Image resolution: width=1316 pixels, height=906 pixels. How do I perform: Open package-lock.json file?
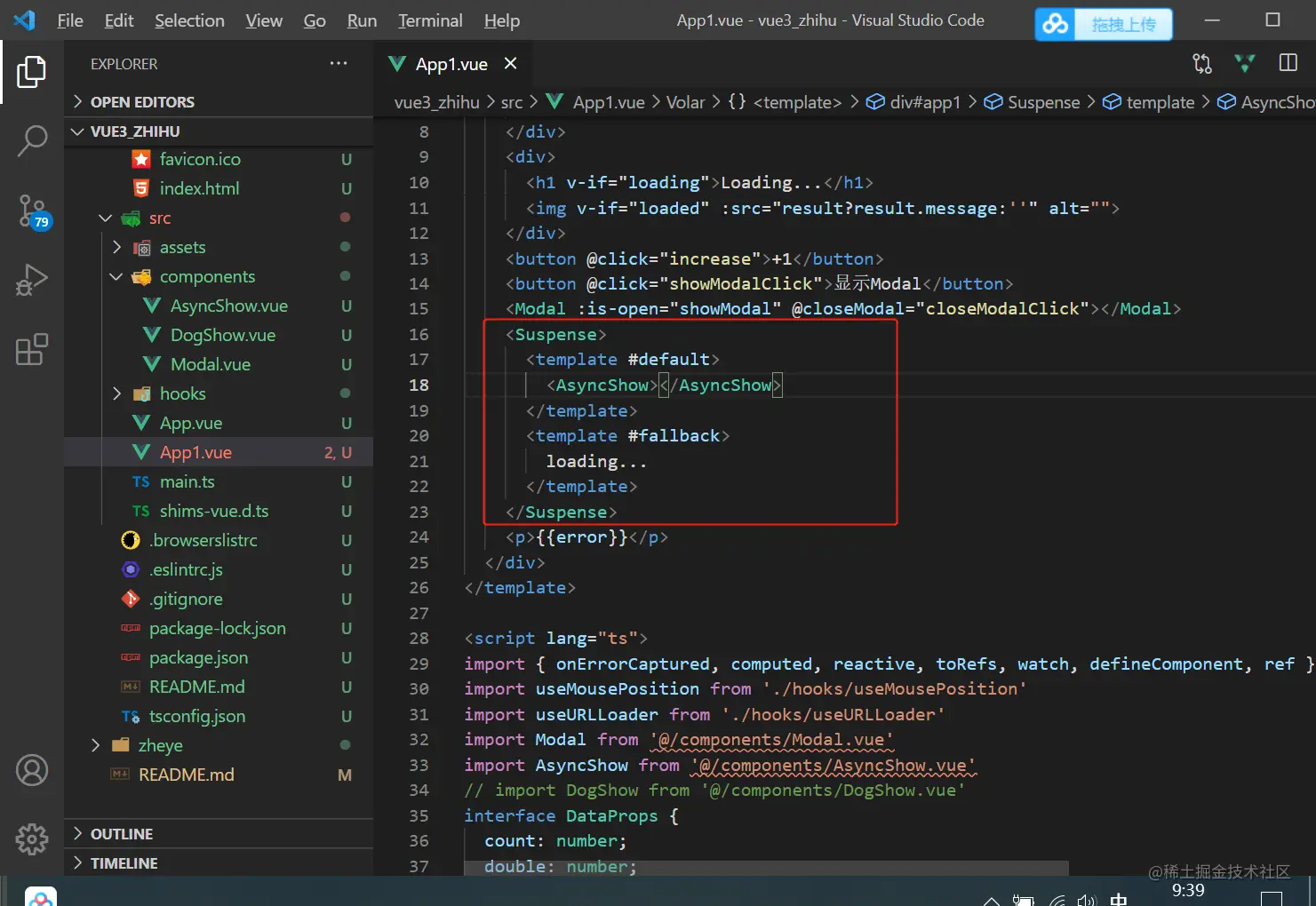tap(219, 628)
